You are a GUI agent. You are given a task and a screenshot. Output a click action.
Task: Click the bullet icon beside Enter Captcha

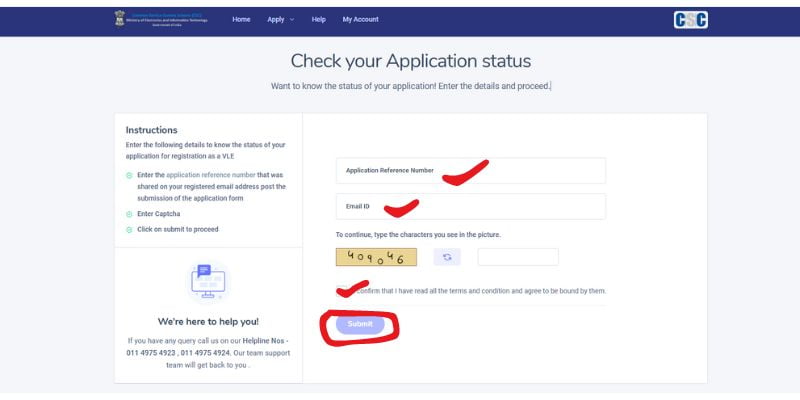[129, 214]
